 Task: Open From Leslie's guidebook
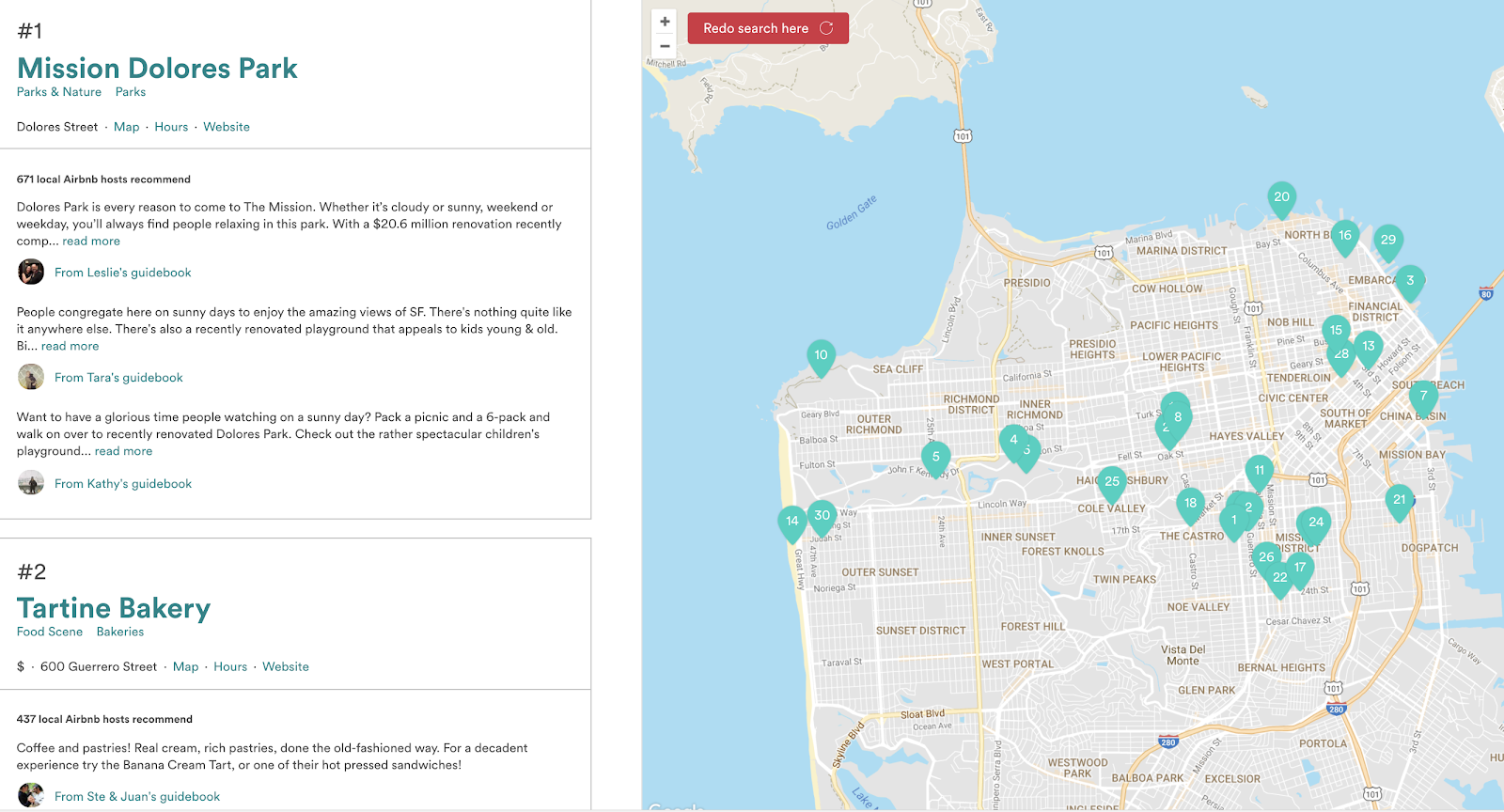[x=123, y=273]
